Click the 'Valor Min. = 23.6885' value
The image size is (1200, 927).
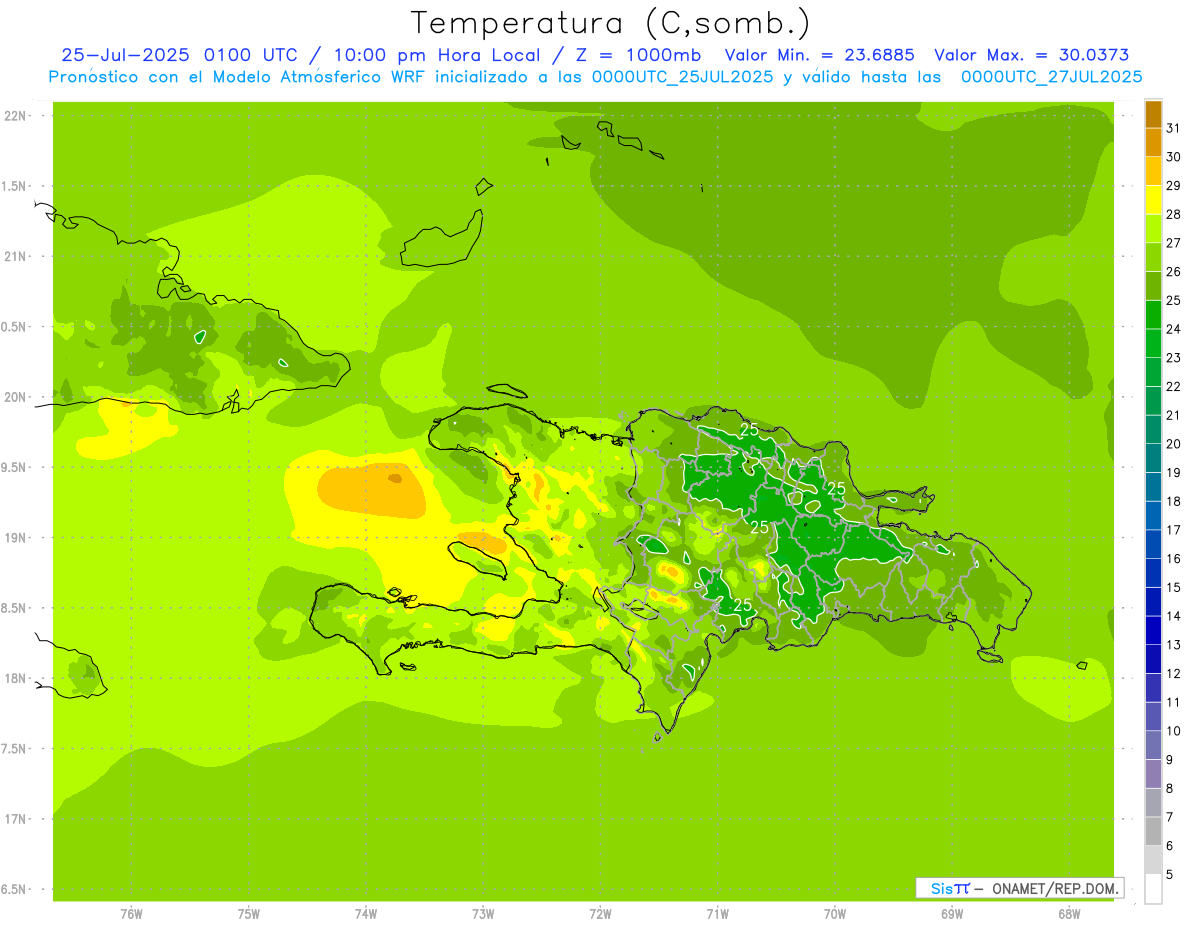[819, 55]
